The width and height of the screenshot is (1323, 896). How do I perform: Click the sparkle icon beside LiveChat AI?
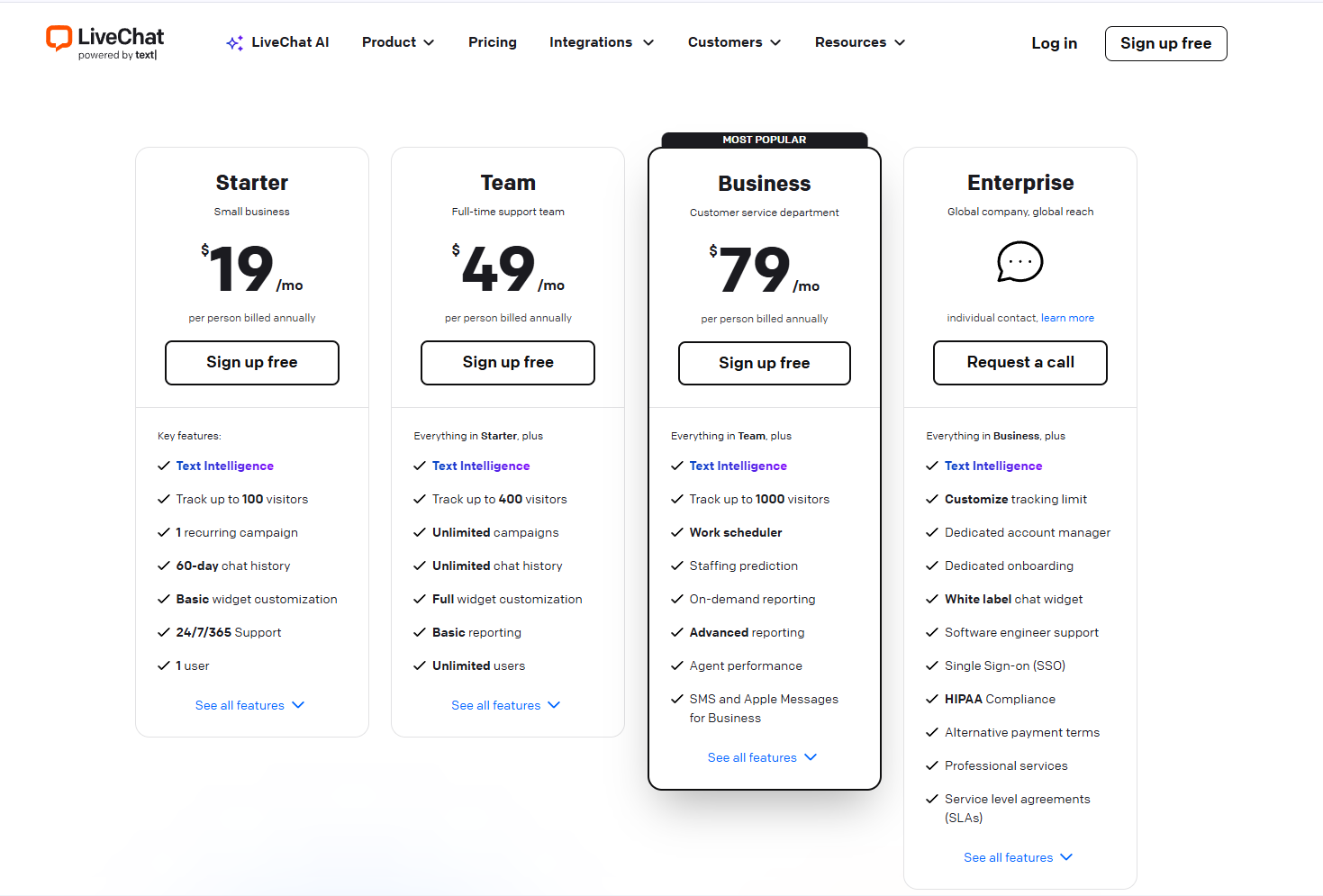click(x=234, y=41)
